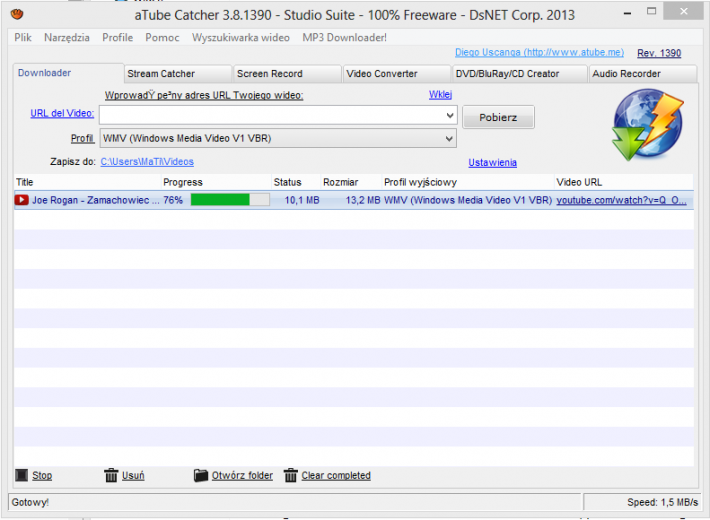Click the Clear completed link

tap(336, 476)
